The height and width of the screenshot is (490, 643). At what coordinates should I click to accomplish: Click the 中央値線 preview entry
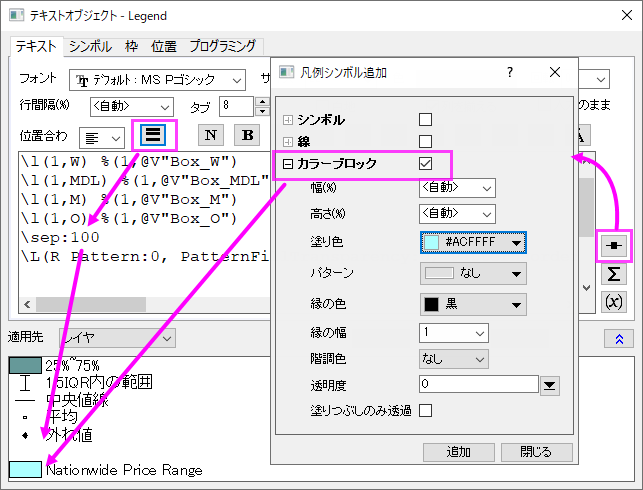click(77, 400)
